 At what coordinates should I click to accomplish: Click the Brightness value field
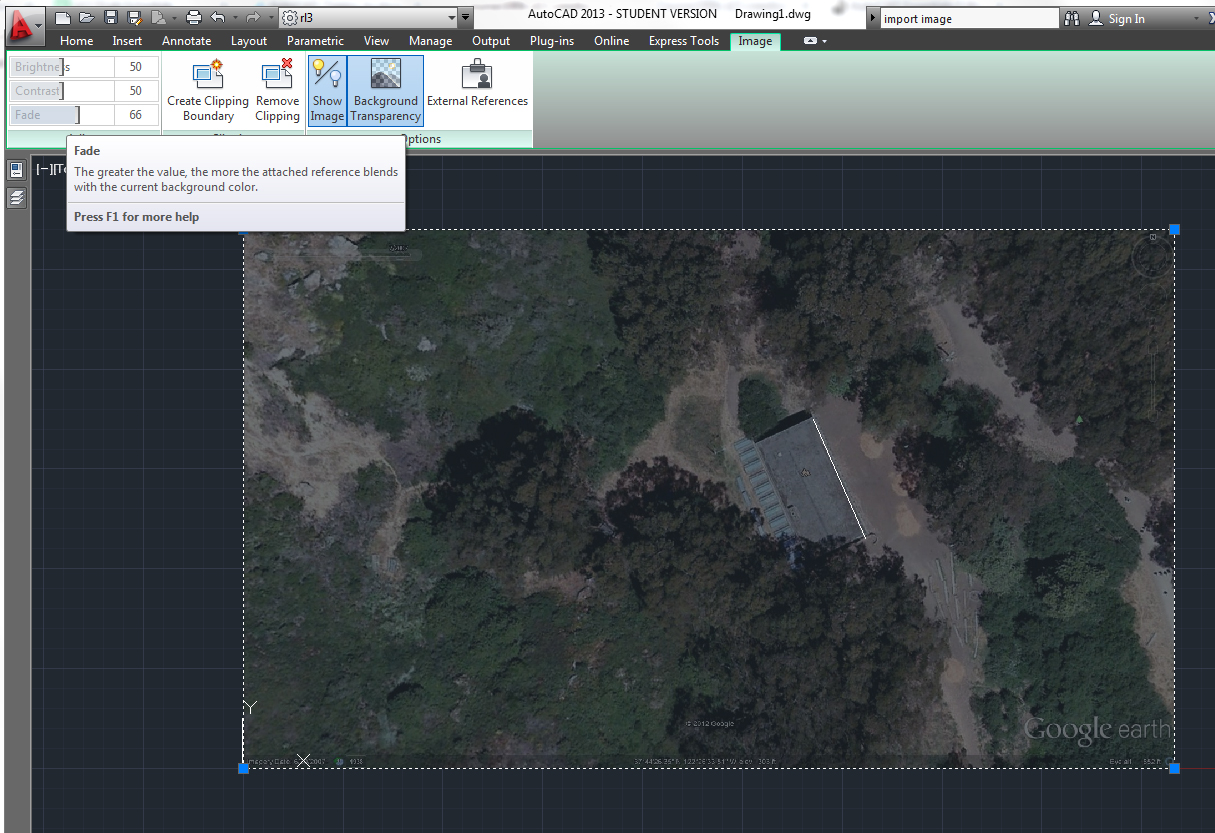click(x=136, y=67)
